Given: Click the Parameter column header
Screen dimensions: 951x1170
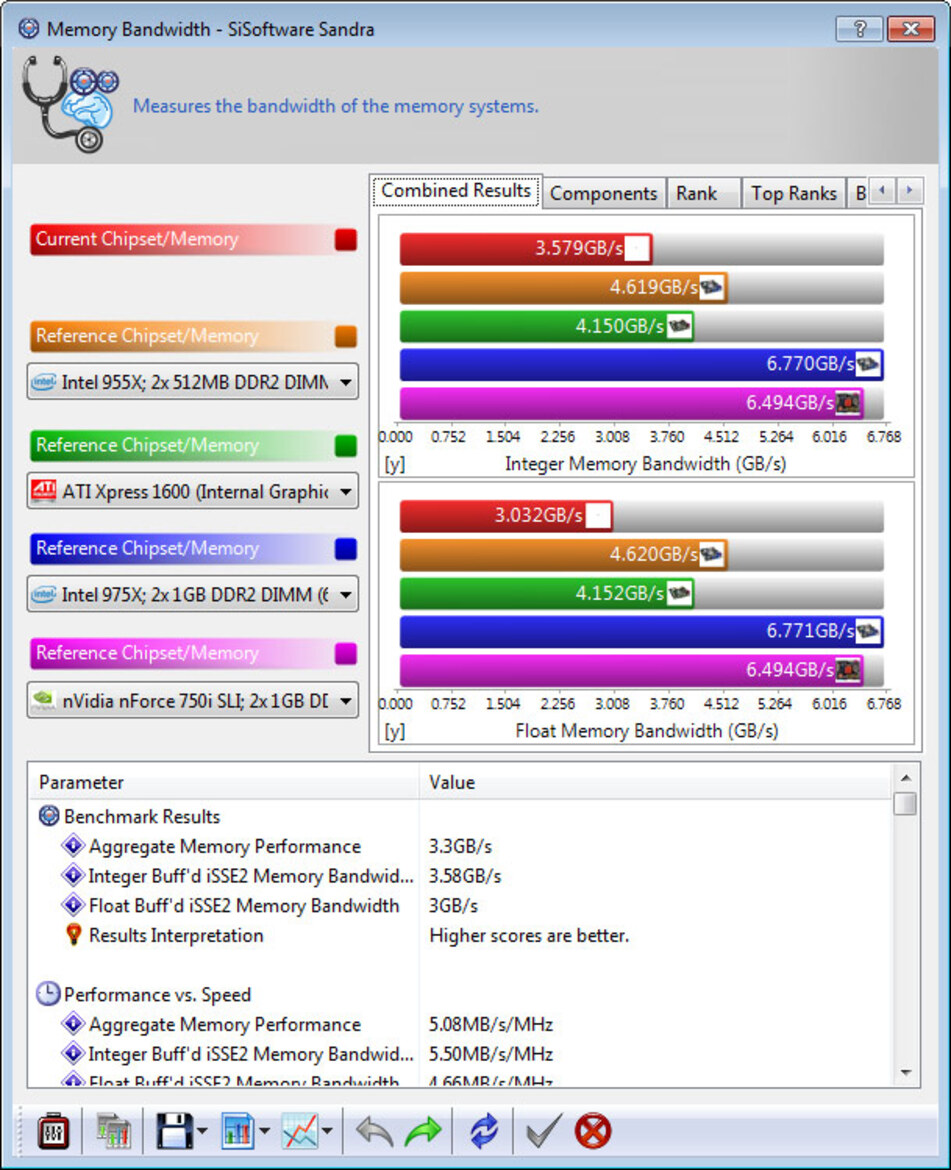Looking at the screenshot, I should pos(224,782).
